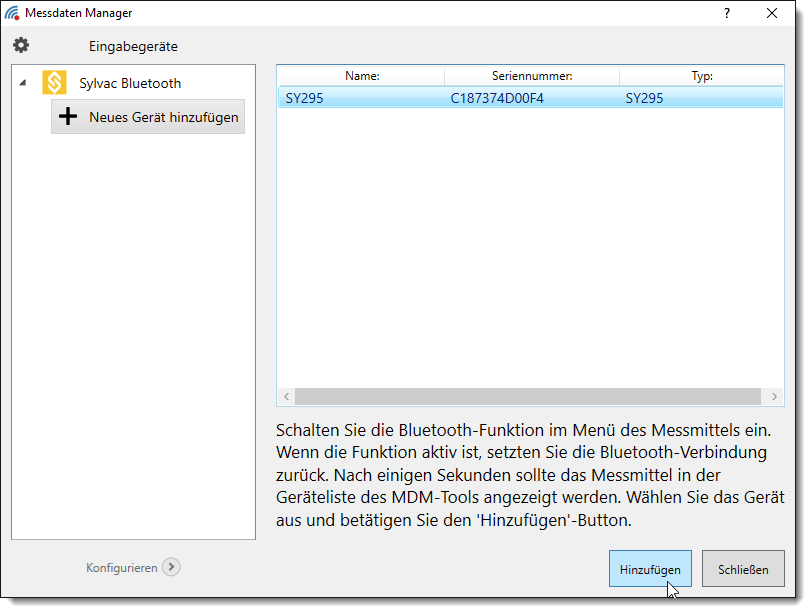Screen dimensions: 811x613
Task: Click the Typ column header
Action: 702,76
